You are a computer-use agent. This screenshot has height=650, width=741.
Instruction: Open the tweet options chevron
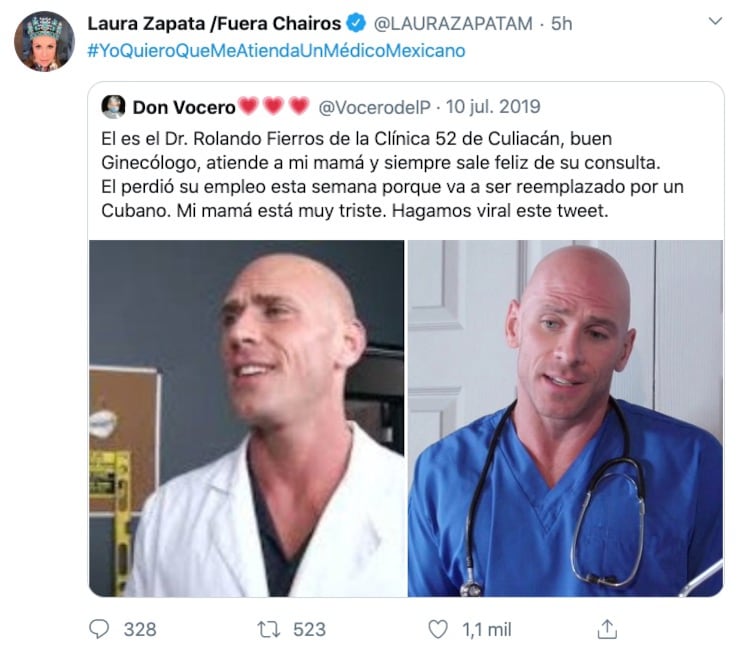715,21
